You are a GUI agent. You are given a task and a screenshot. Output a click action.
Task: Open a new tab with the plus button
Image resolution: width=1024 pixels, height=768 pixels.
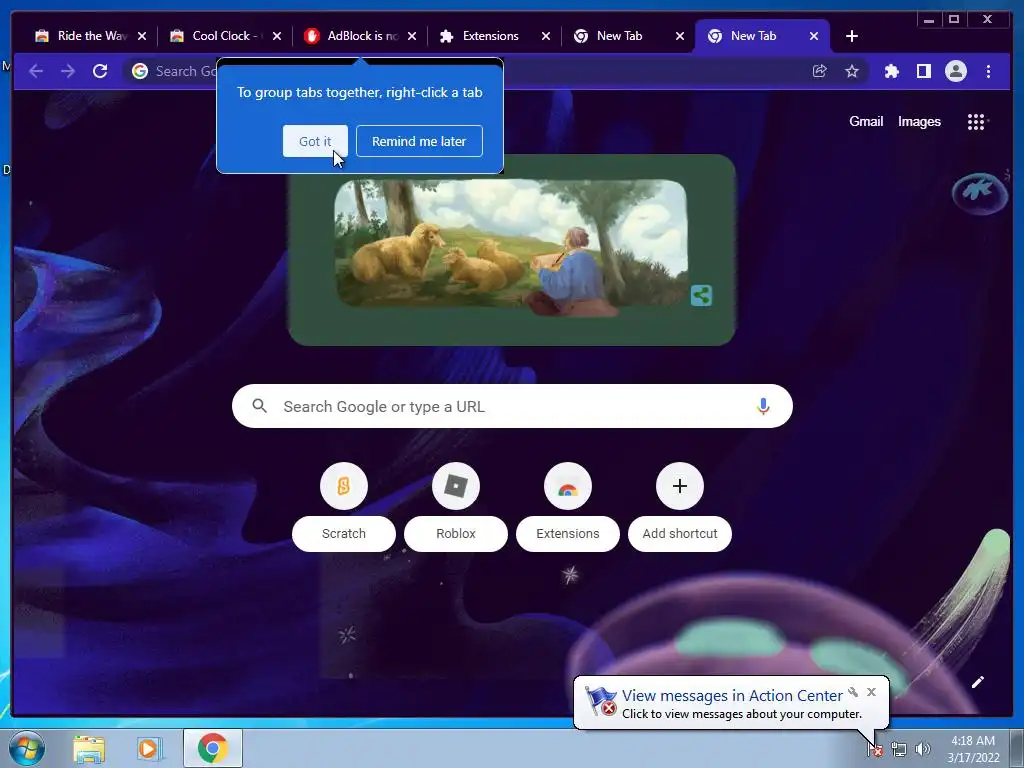852,36
